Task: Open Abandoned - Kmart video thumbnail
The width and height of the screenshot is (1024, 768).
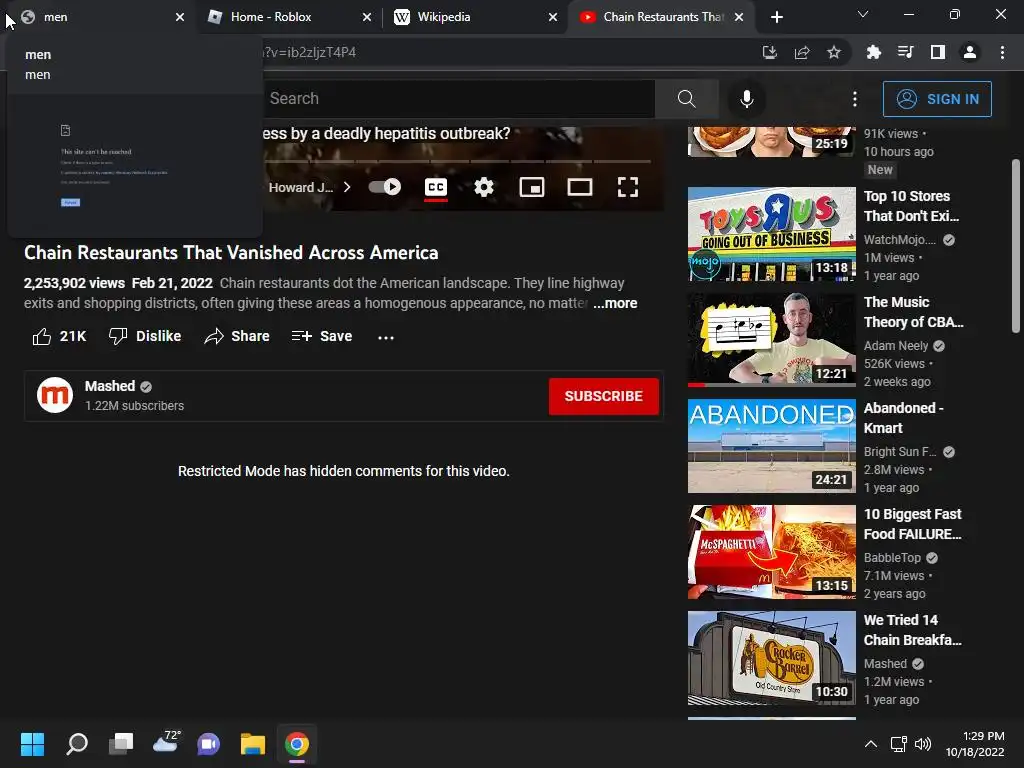Action: pyautogui.click(x=771, y=446)
